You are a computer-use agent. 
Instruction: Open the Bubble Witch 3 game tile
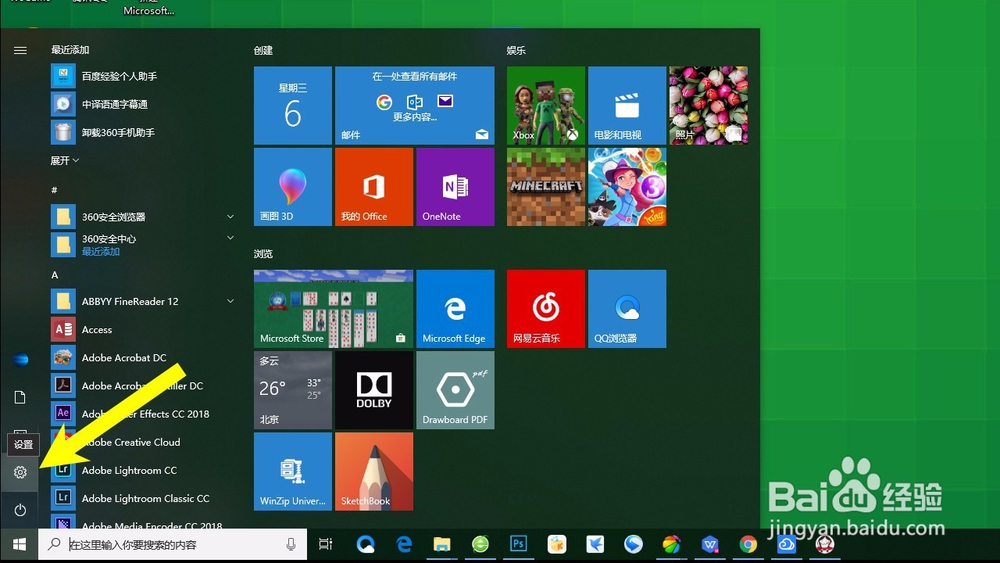tap(627, 187)
